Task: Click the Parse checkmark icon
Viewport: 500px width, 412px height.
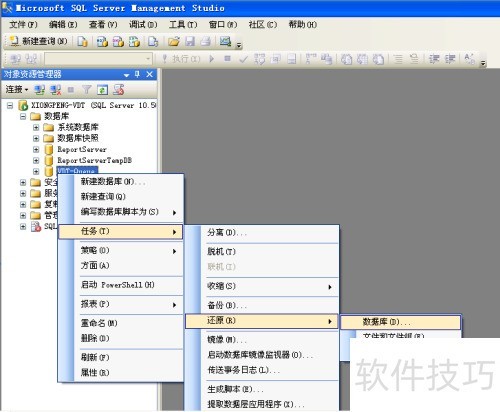Action: point(243,59)
